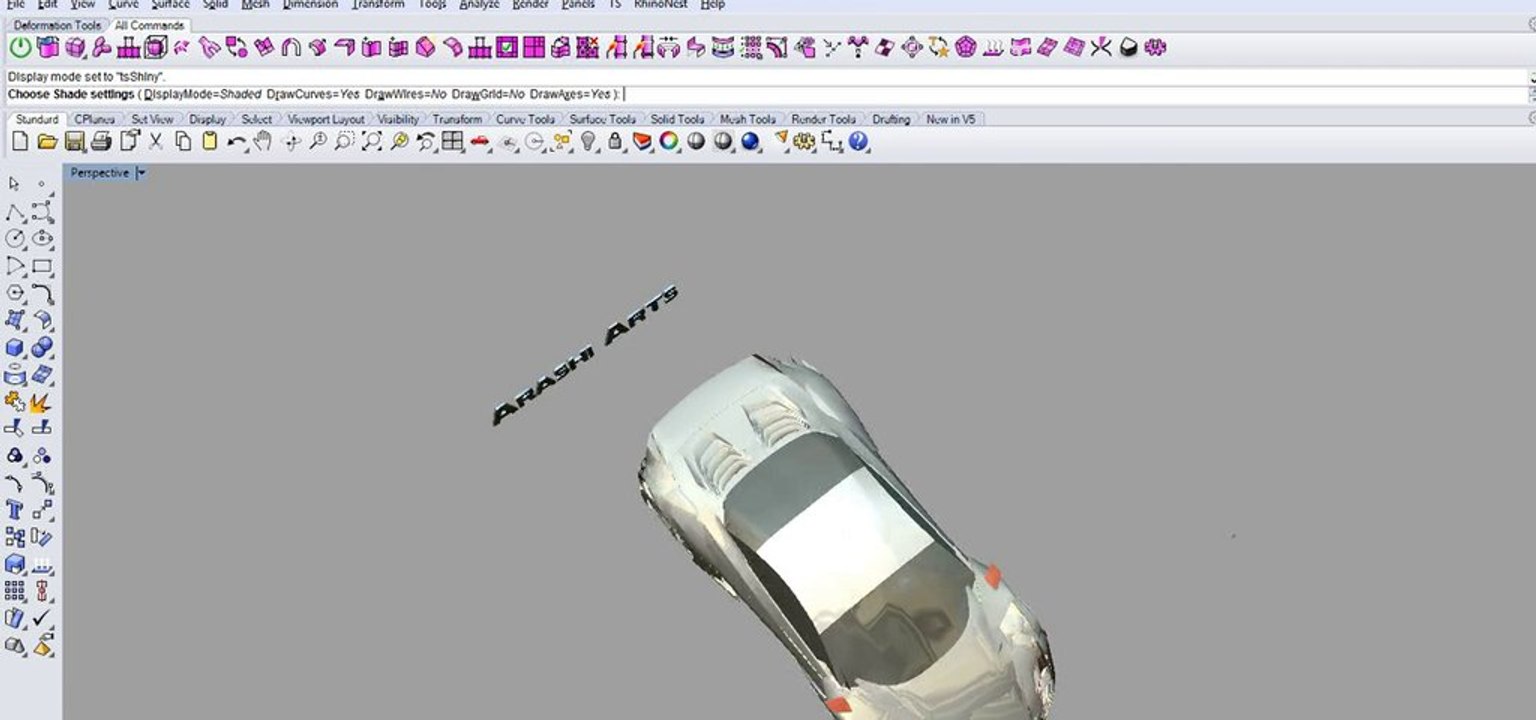Click the red car icon in Standard toolbar
Screen dimensions: 1536x720
[480, 142]
